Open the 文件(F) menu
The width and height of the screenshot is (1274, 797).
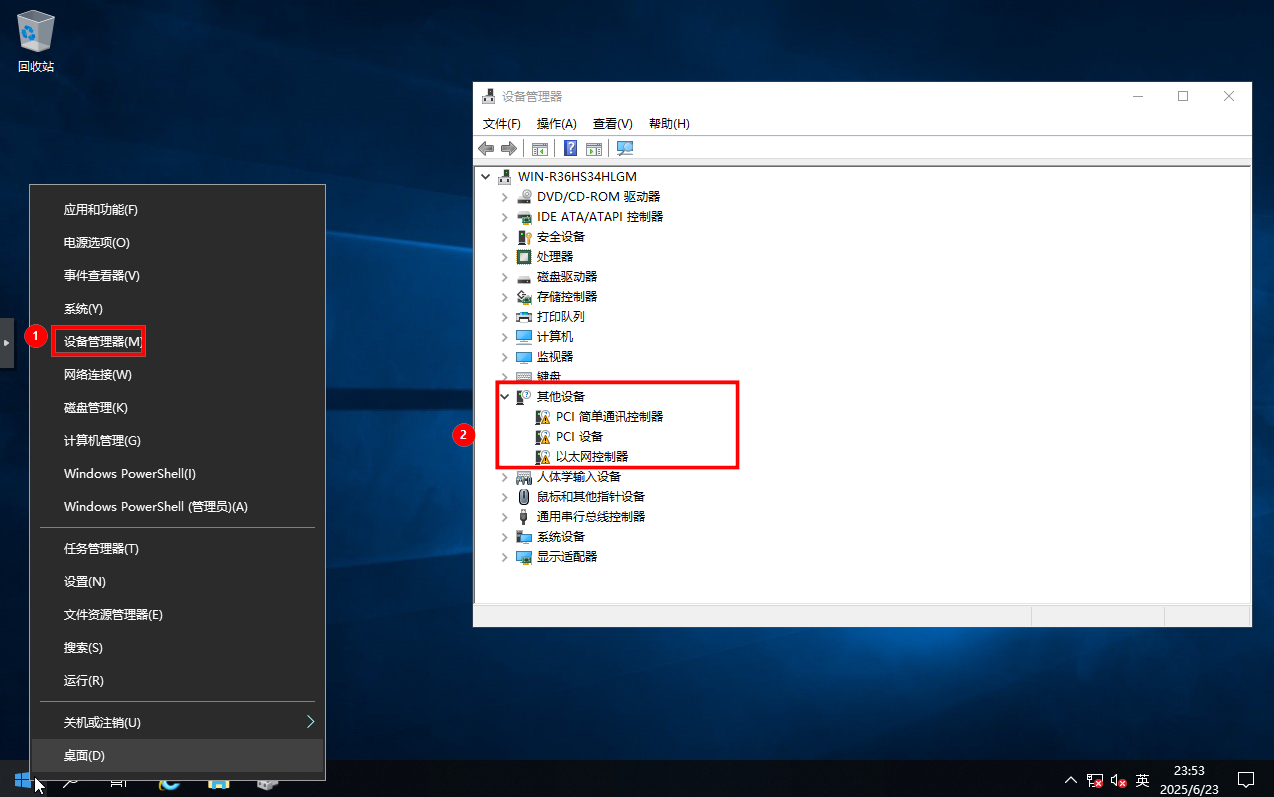click(x=502, y=124)
